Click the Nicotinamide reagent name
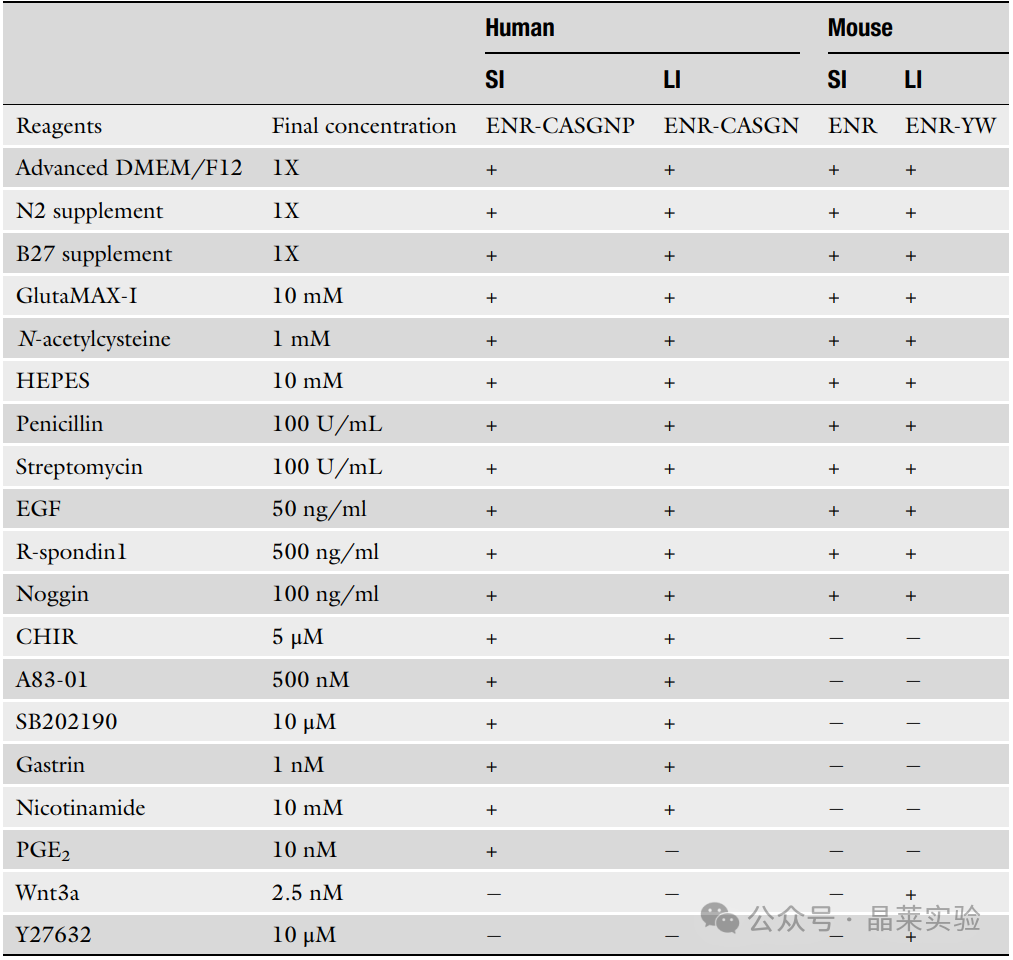The image size is (1013, 960). coord(81,808)
